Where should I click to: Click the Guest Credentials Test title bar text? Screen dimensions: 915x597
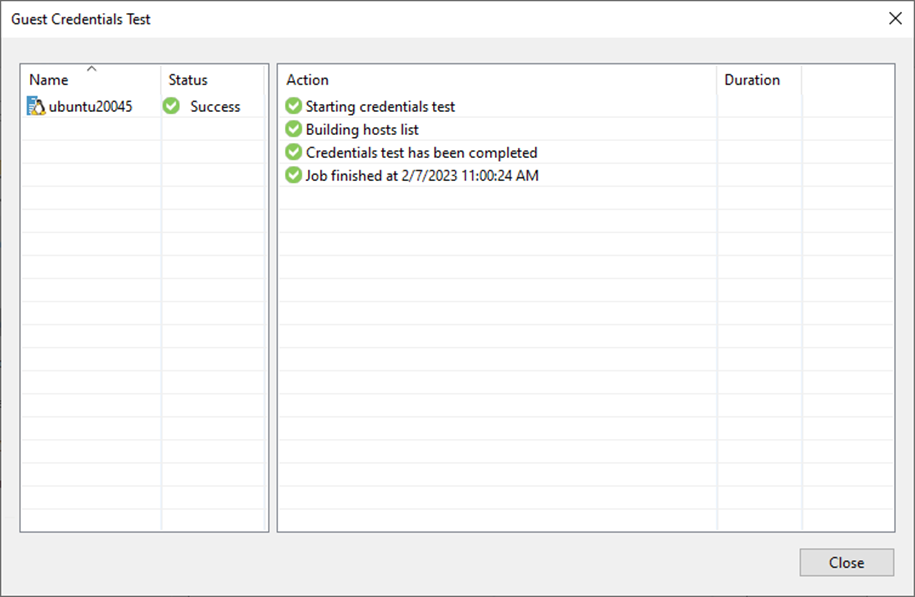[x=81, y=19]
